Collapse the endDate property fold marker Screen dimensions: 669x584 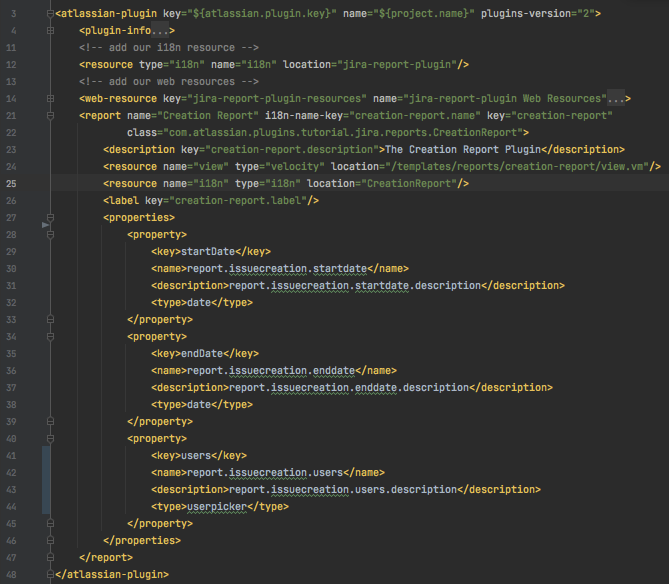(50, 337)
